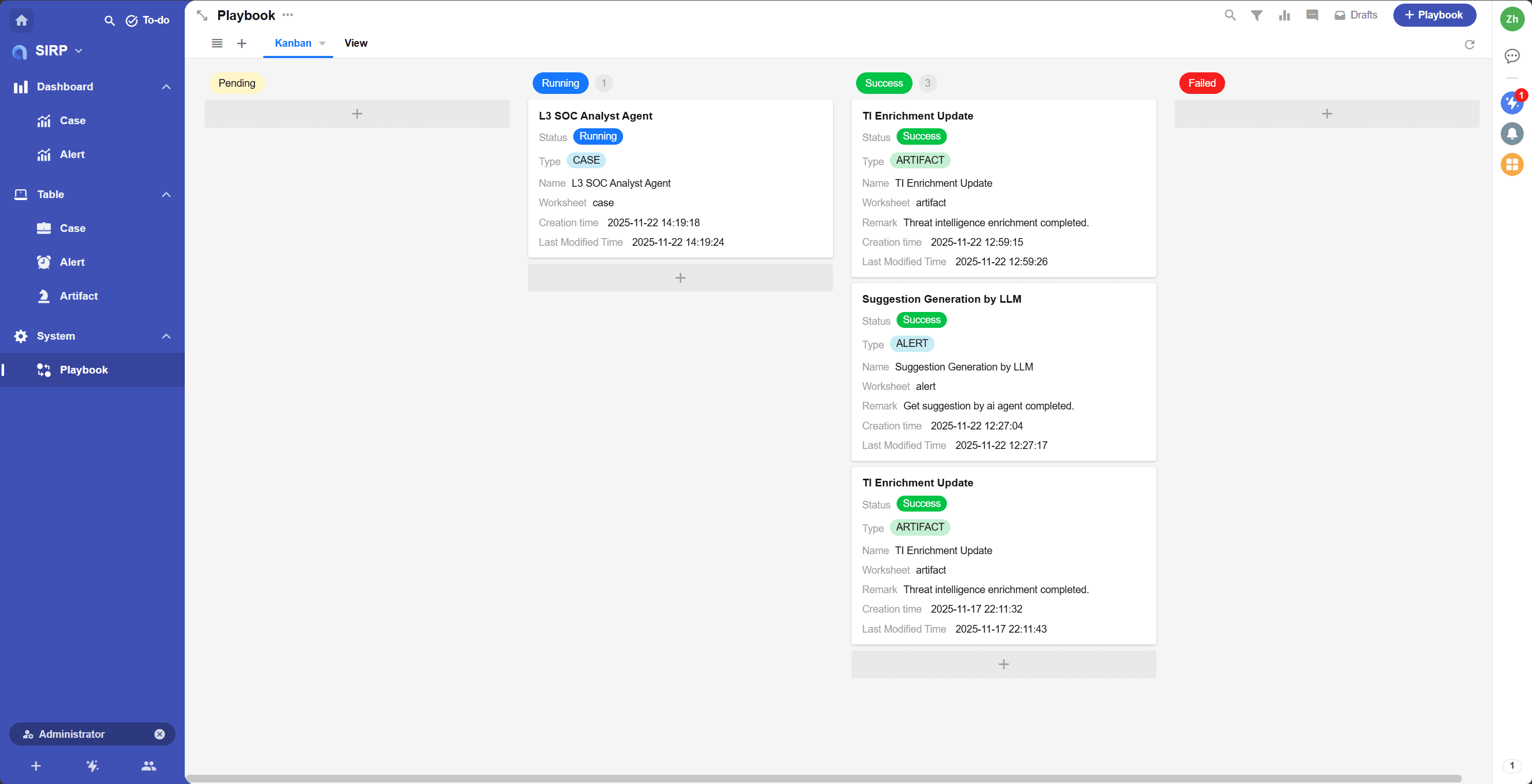Remove the Administrator role badge
The width and height of the screenshot is (1532, 784).
click(160, 734)
